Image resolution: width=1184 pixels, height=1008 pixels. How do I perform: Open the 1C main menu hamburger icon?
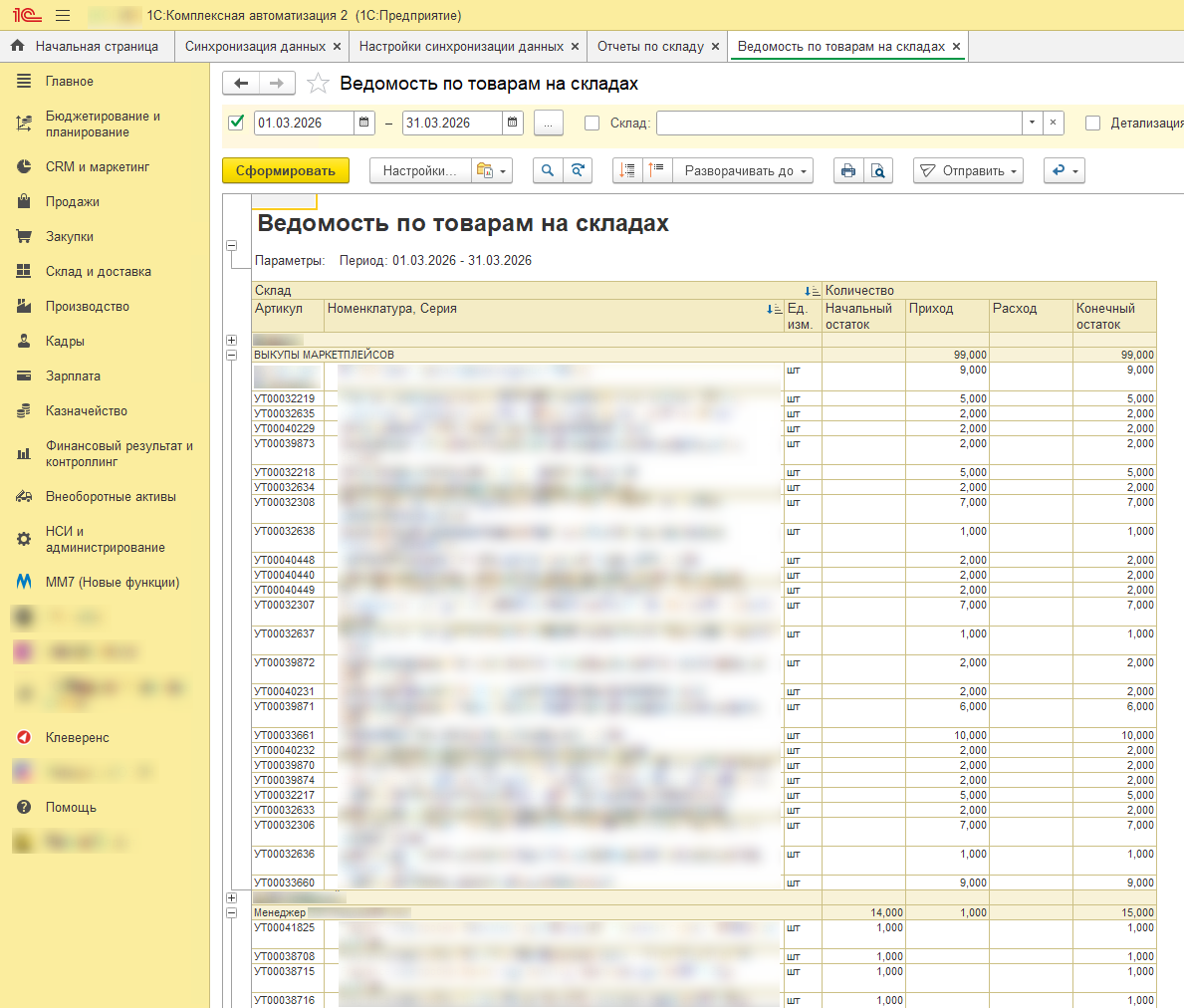[63, 15]
